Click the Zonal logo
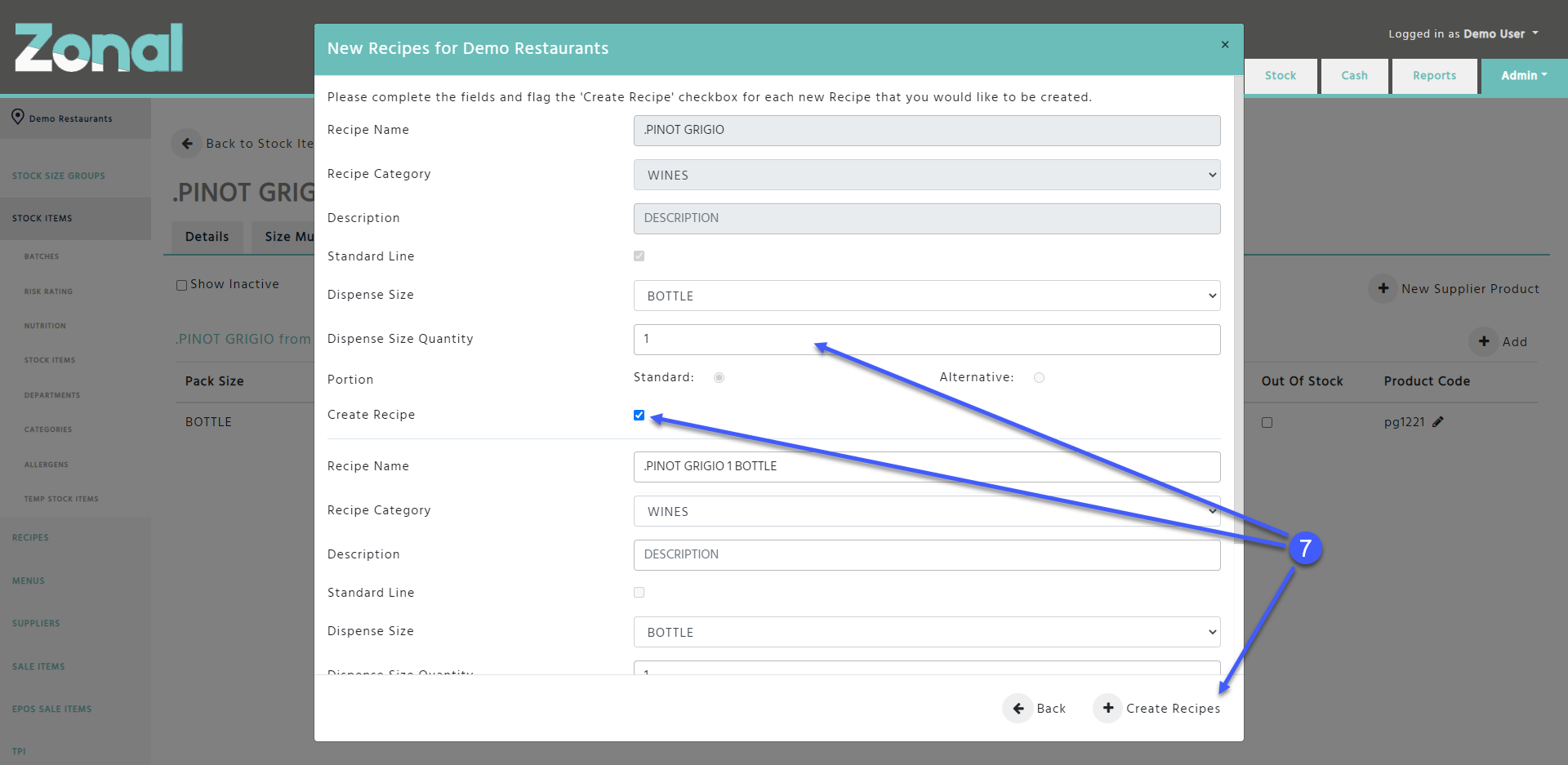The image size is (1568, 765). pos(99,47)
